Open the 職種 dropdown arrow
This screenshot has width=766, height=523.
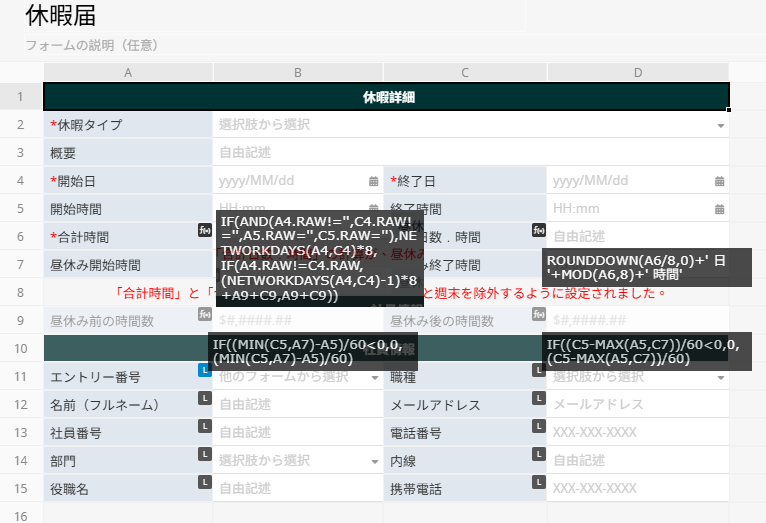[720, 378]
